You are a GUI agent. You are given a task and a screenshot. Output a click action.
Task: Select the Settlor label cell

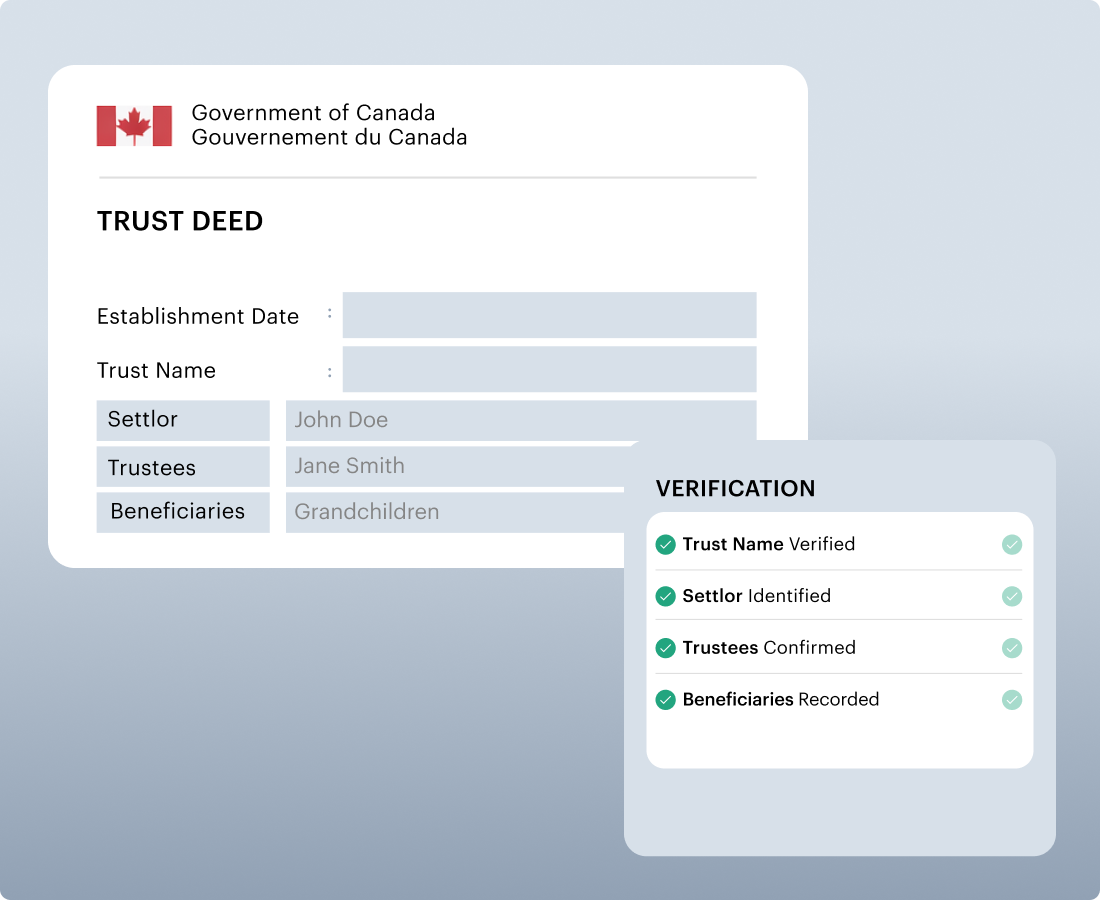[183, 420]
